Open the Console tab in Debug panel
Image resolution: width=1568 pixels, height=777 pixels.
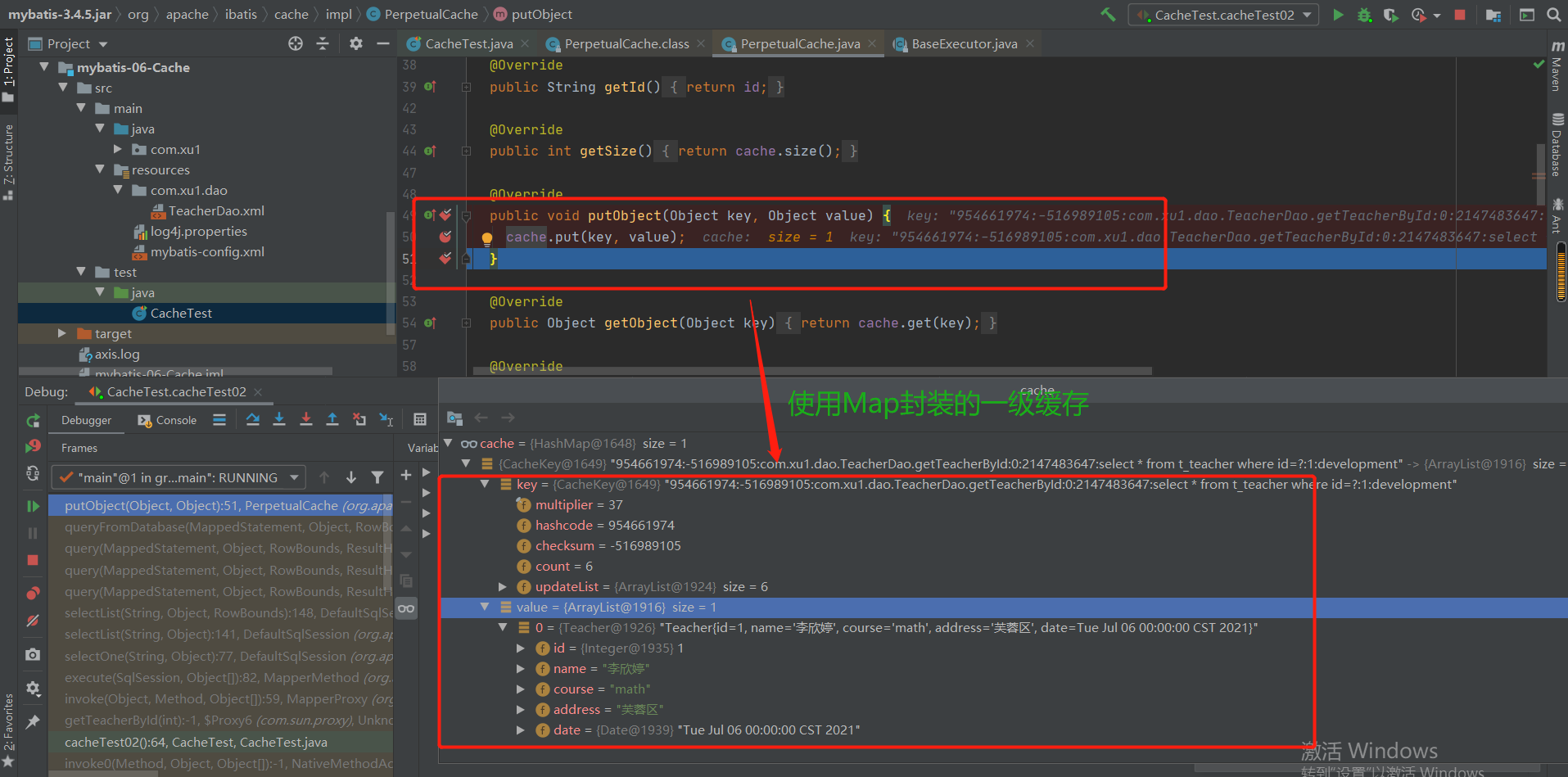168,420
